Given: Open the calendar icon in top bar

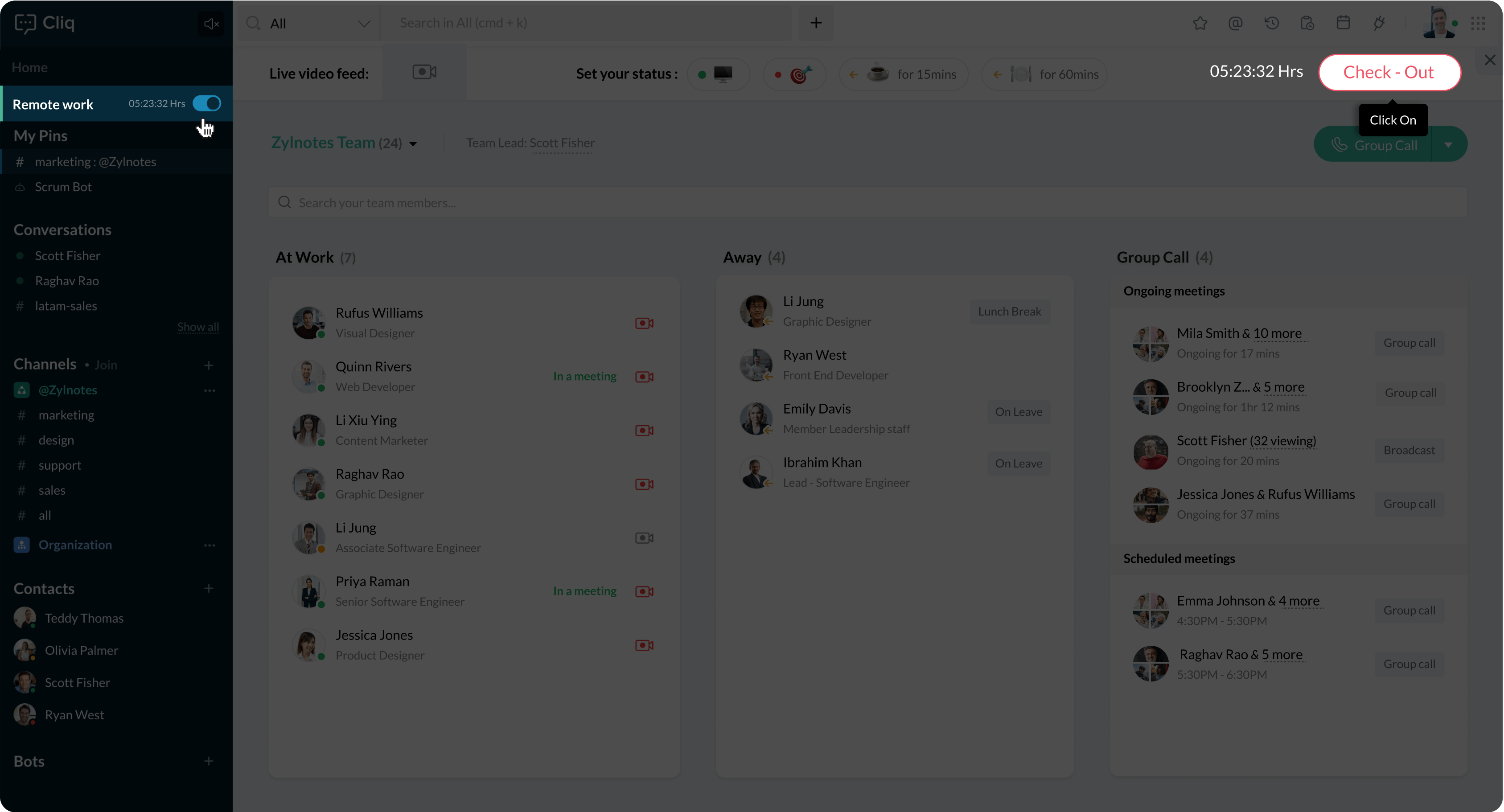Looking at the screenshot, I should click(1343, 23).
